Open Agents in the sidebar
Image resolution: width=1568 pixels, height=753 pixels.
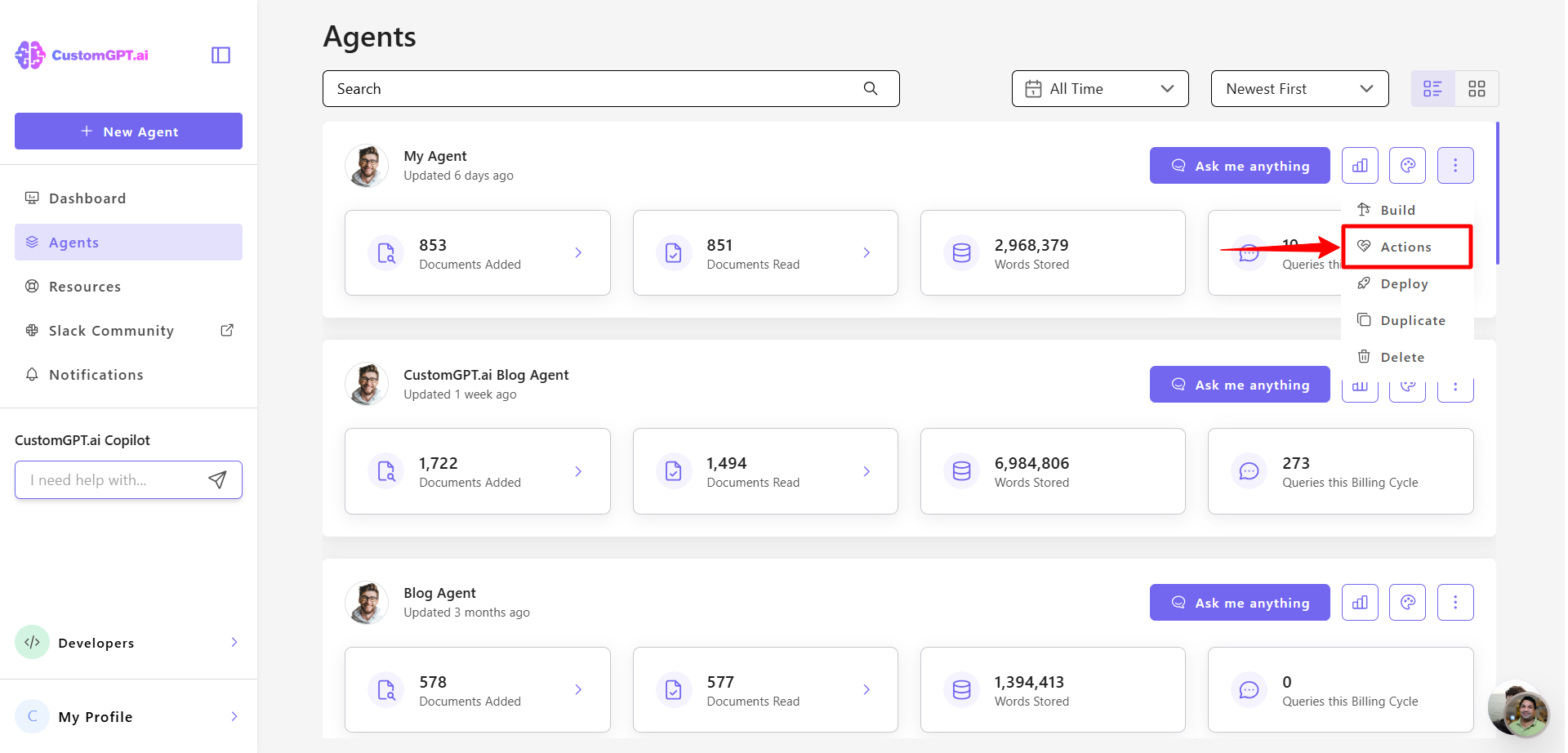click(x=128, y=243)
